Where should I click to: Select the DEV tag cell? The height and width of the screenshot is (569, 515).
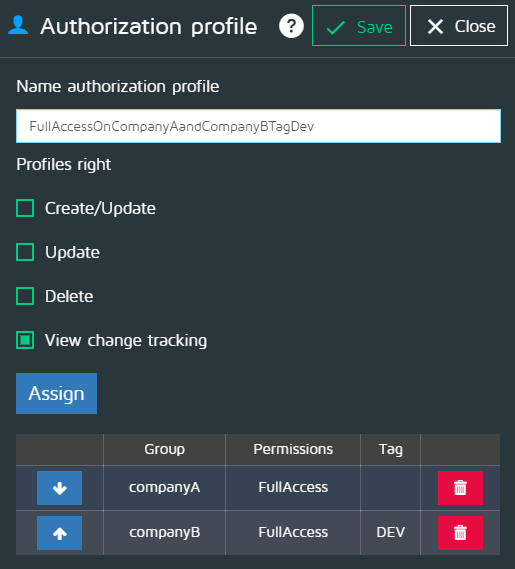(x=391, y=532)
